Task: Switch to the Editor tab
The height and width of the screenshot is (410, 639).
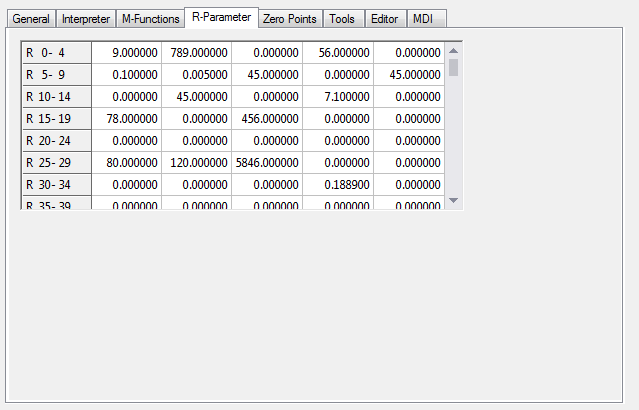Action: [385, 19]
